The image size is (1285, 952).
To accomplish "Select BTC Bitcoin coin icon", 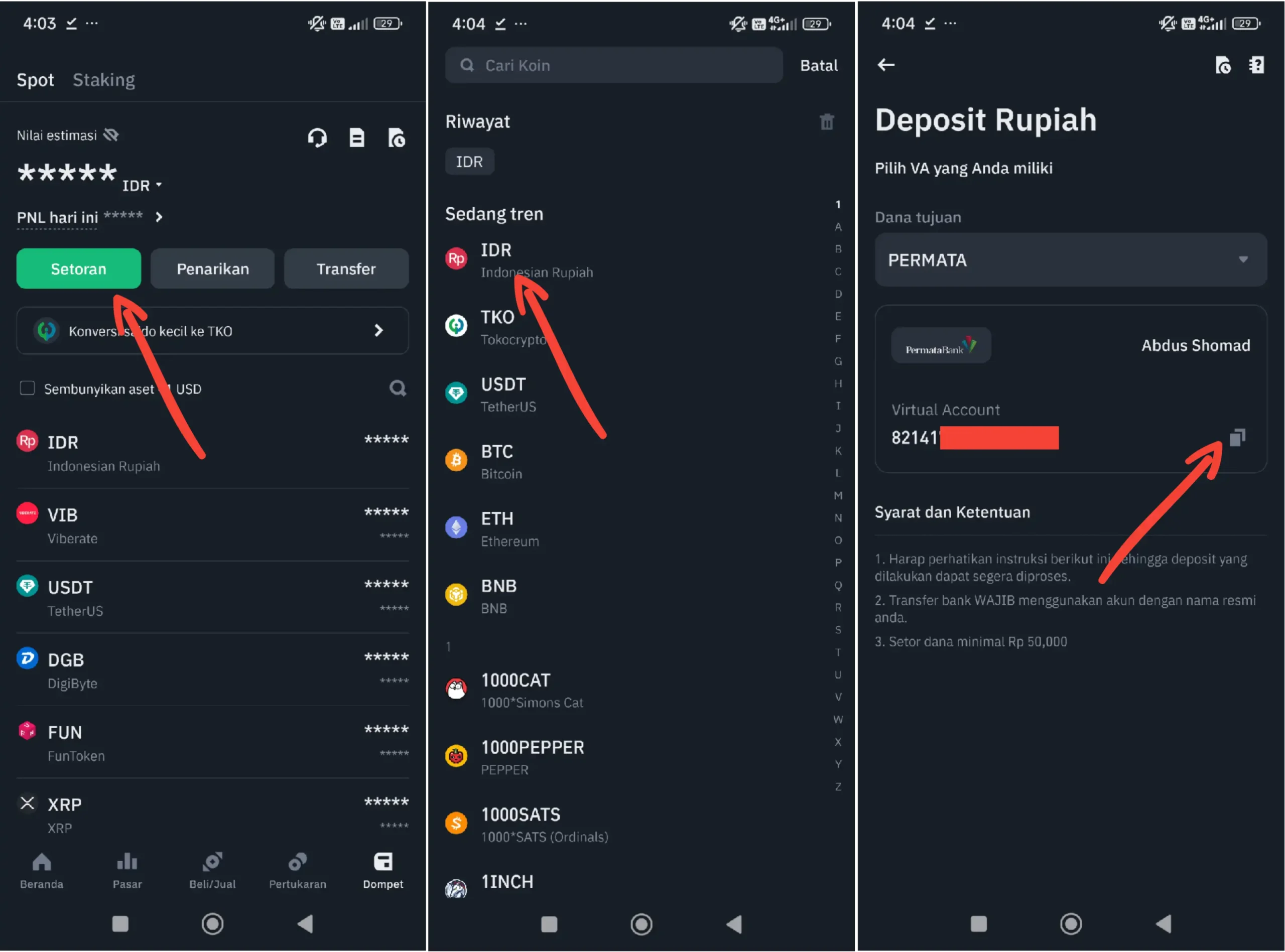I will click(x=456, y=460).
